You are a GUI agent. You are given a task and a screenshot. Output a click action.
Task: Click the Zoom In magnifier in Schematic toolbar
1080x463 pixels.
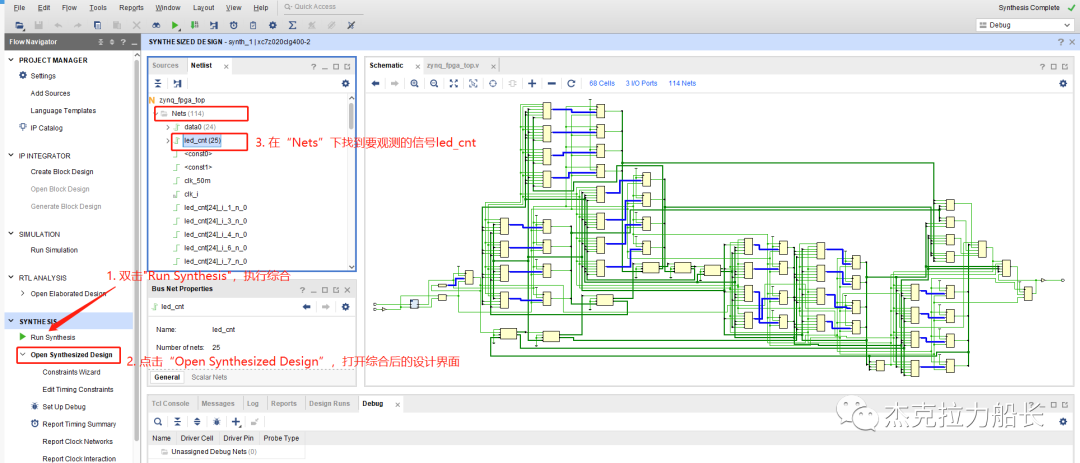[414, 83]
